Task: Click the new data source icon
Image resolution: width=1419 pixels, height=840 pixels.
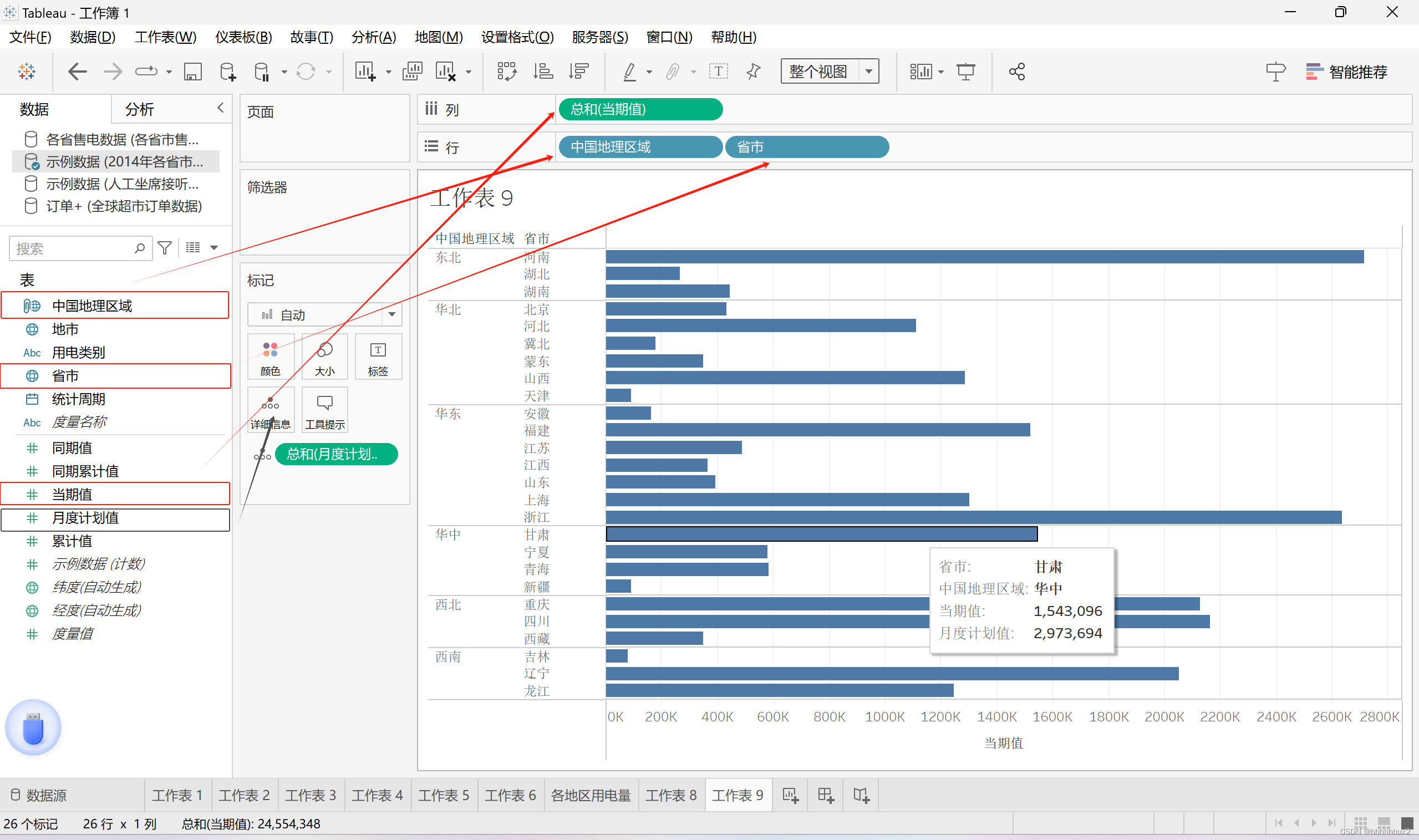Action: tap(227, 72)
